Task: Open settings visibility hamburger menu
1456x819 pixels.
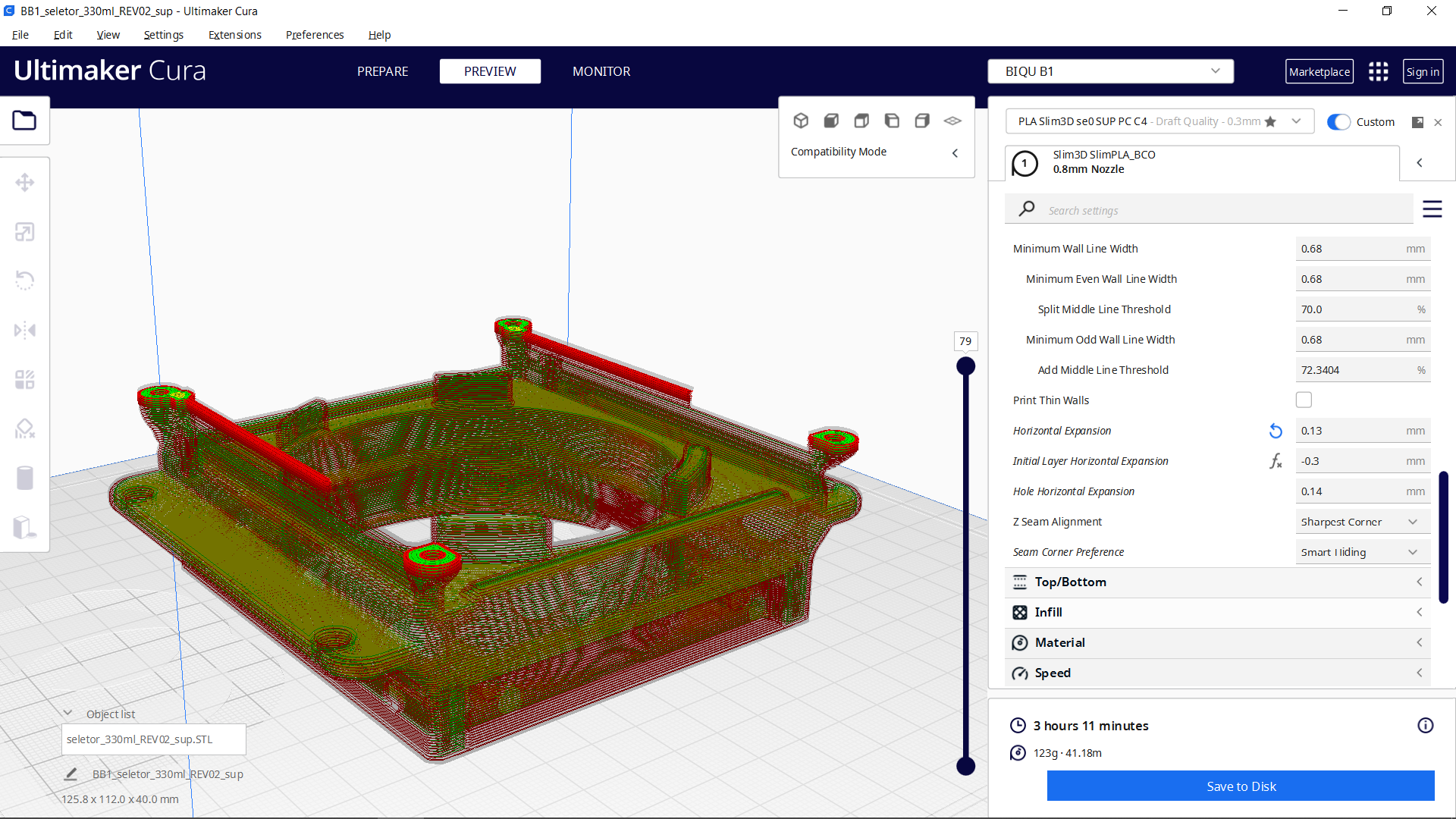Action: [x=1432, y=209]
